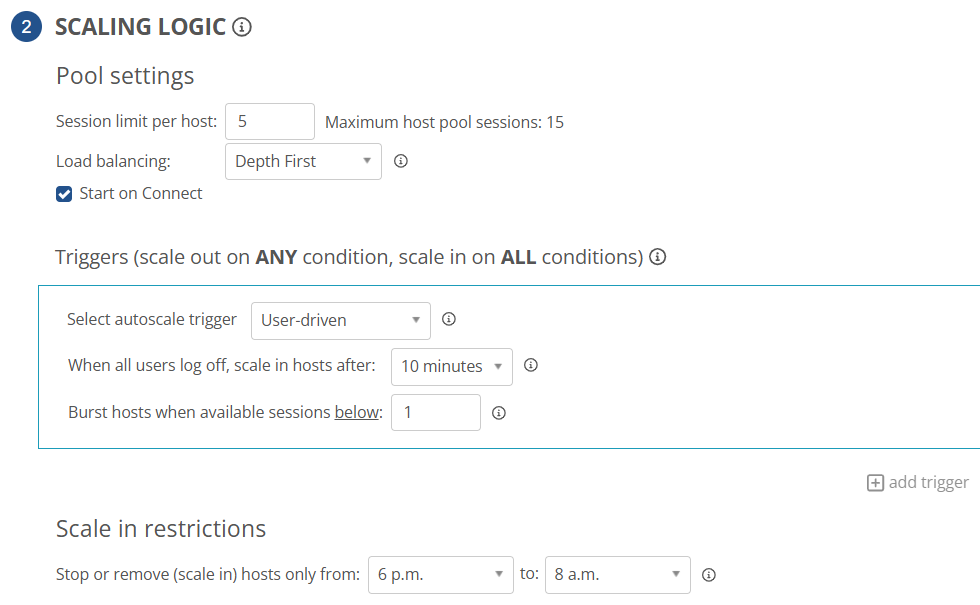Open the 6 p.m. start time dropdown
Image resolution: width=980 pixels, height=605 pixels.
440,575
